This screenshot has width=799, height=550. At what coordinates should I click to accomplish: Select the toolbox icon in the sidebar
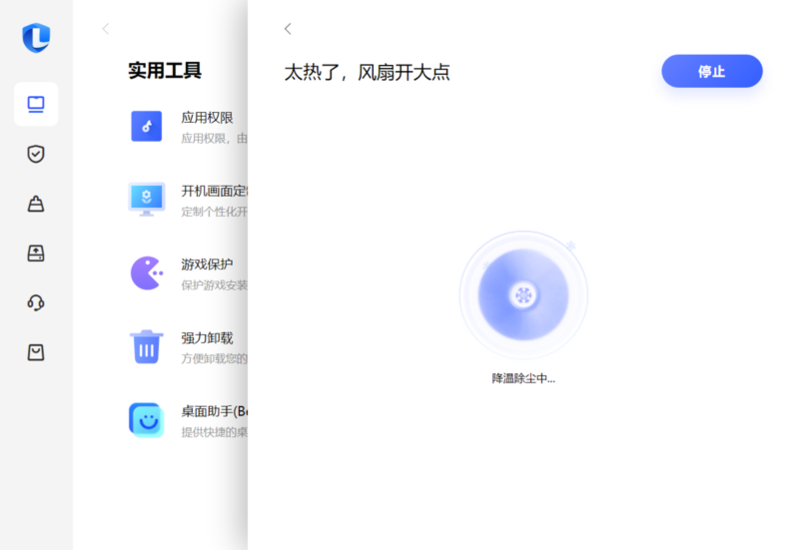(36, 204)
